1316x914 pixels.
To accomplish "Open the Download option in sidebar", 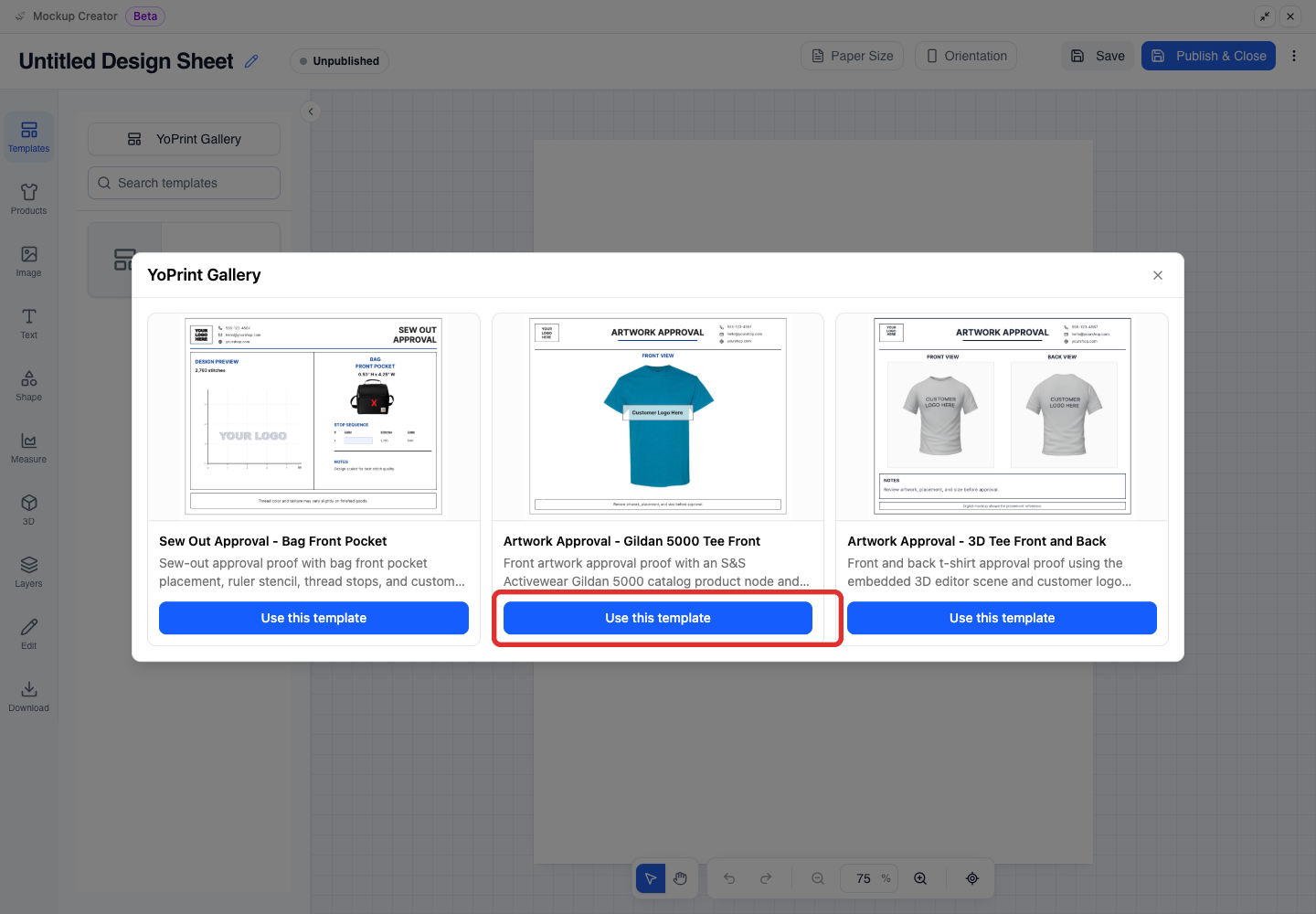I will [29, 696].
